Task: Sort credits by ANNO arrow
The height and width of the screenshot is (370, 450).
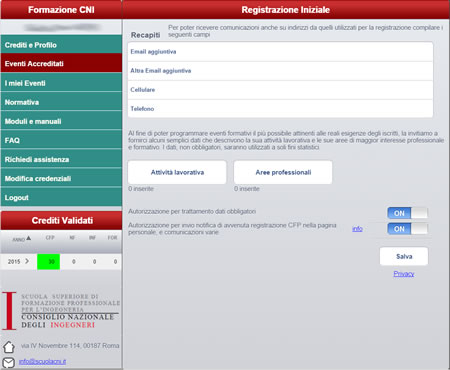Action: tap(29, 238)
